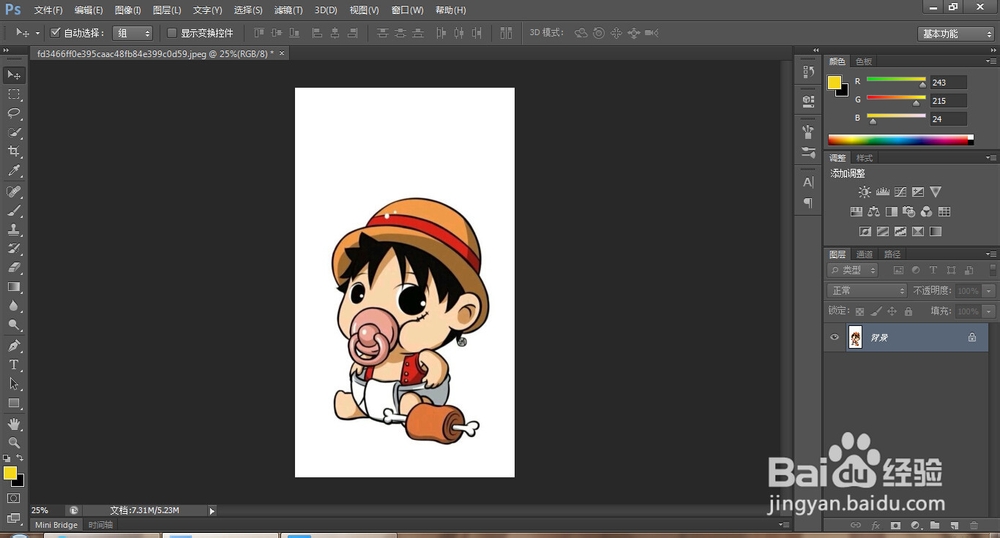Toggle Quick Mask mode
The height and width of the screenshot is (538, 1000).
pyautogui.click(x=13, y=498)
